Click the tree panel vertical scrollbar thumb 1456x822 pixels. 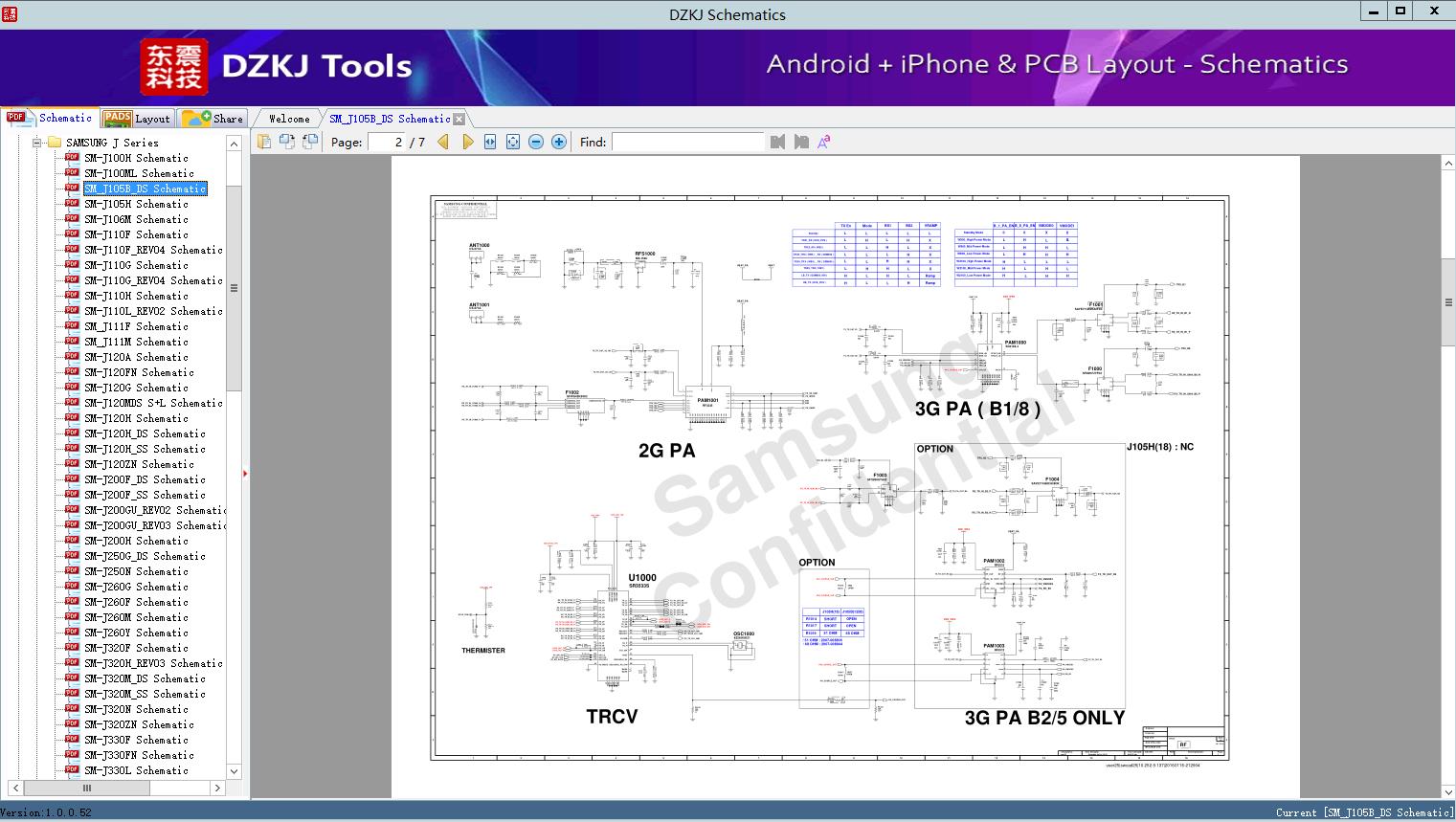234,287
